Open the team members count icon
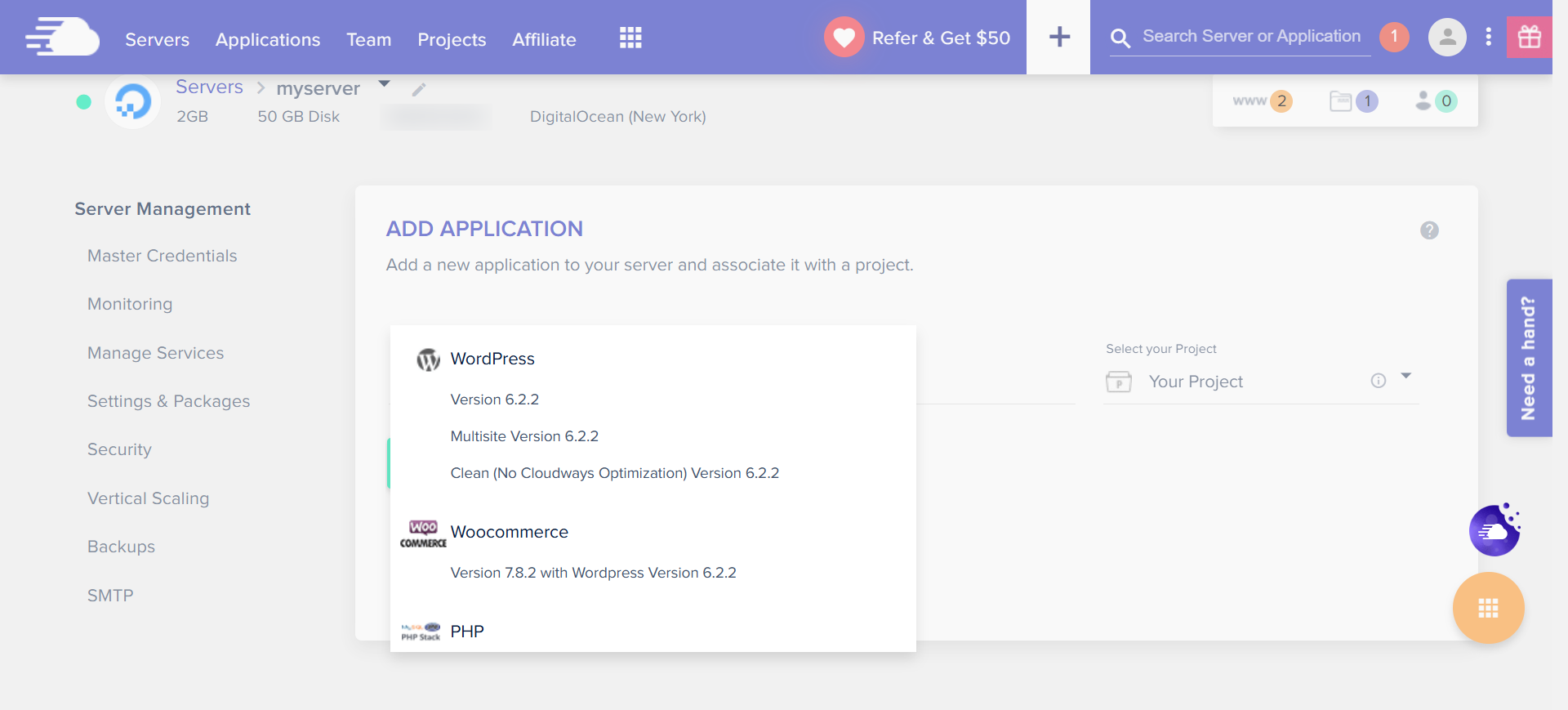This screenshot has height=710, width=1568. pyautogui.click(x=1436, y=101)
